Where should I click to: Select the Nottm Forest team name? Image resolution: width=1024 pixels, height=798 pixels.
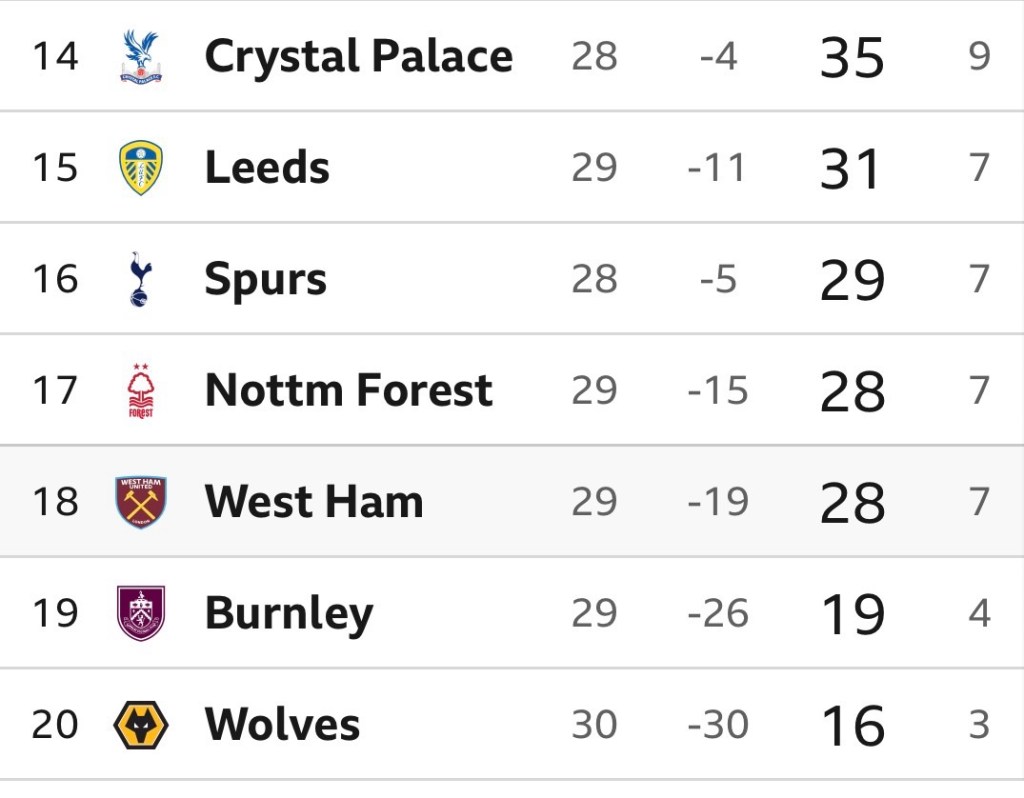point(348,391)
